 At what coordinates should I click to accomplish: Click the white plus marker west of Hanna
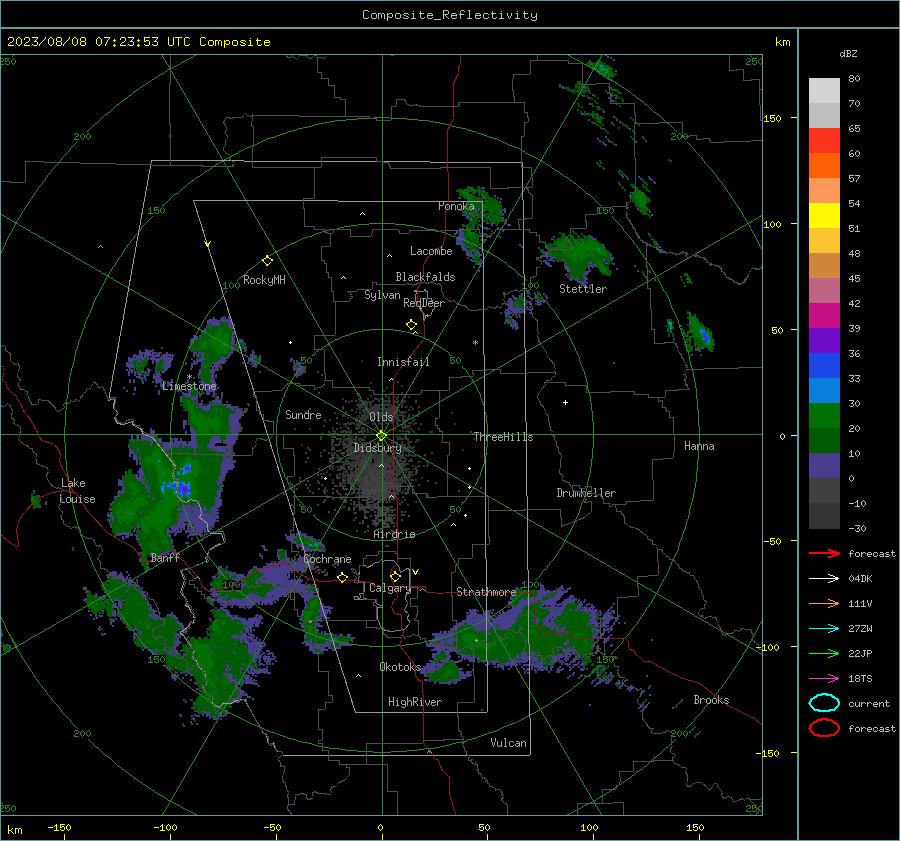(565, 402)
